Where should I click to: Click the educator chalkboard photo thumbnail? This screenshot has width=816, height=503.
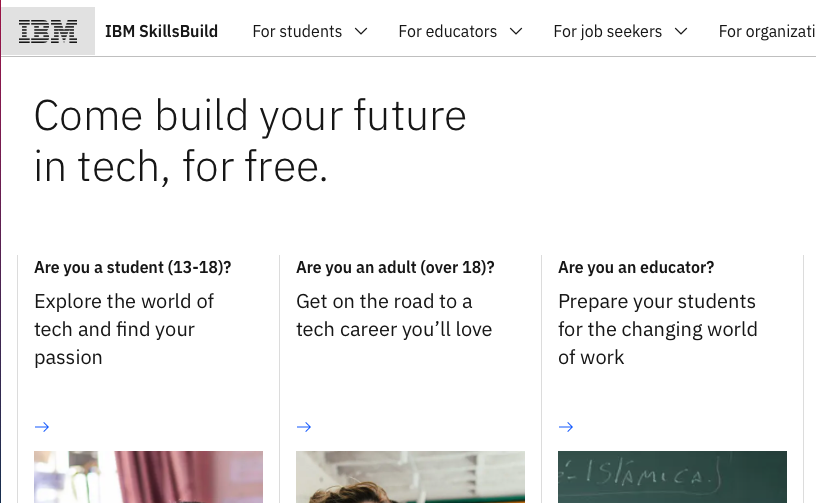coord(672,477)
